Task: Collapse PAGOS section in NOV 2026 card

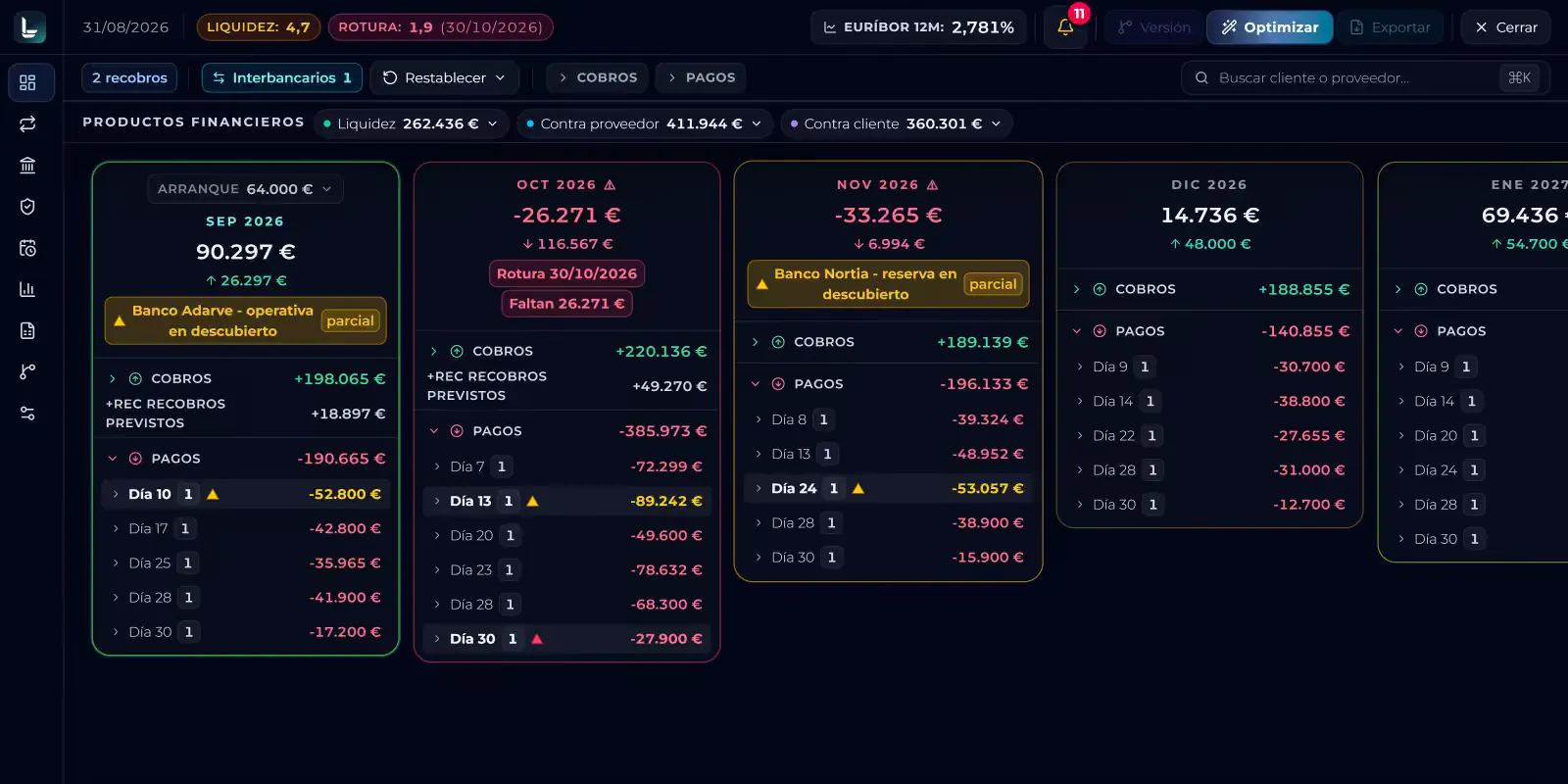Action: 888,384
